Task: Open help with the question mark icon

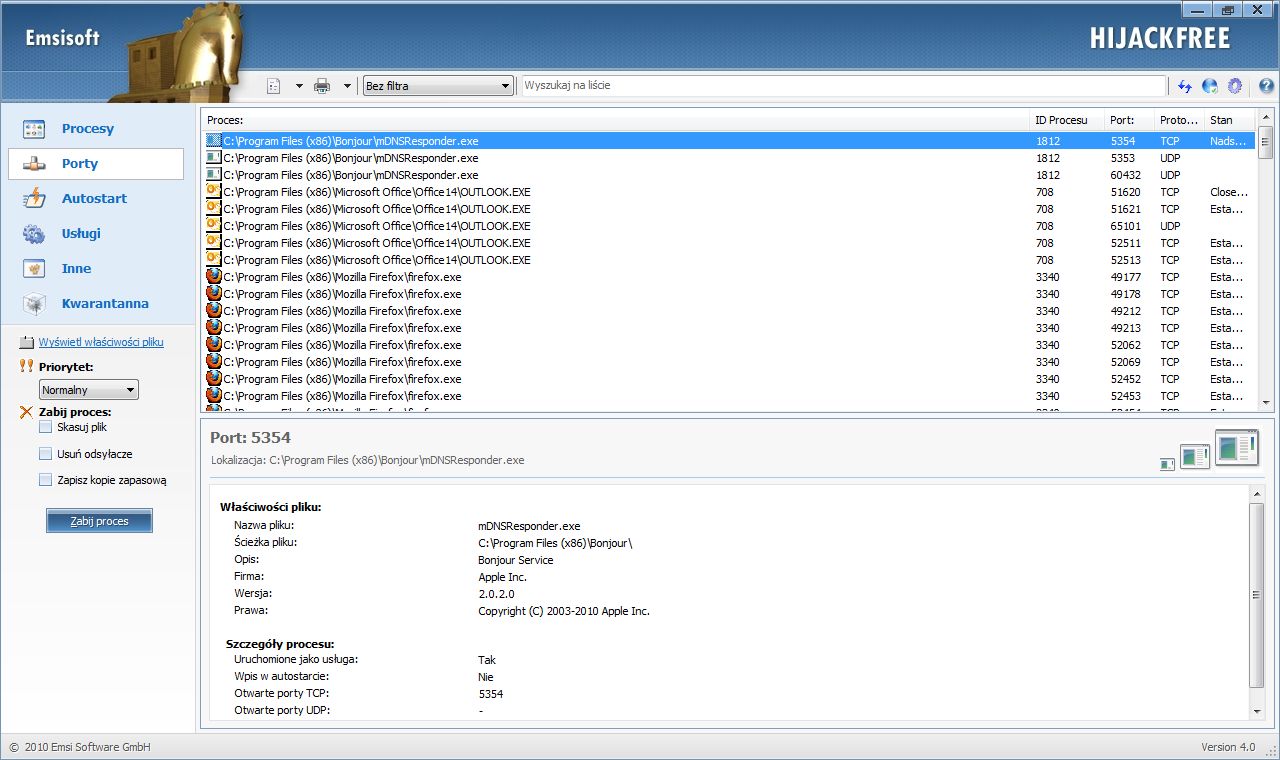Action: coord(1266,86)
